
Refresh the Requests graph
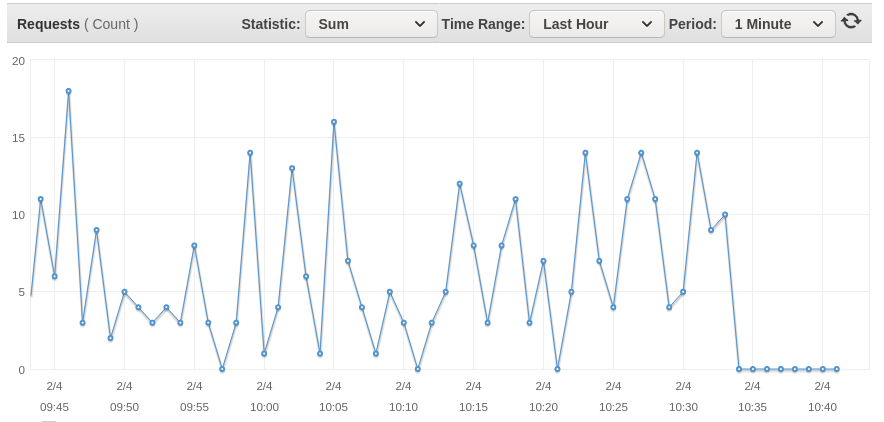(x=851, y=21)
